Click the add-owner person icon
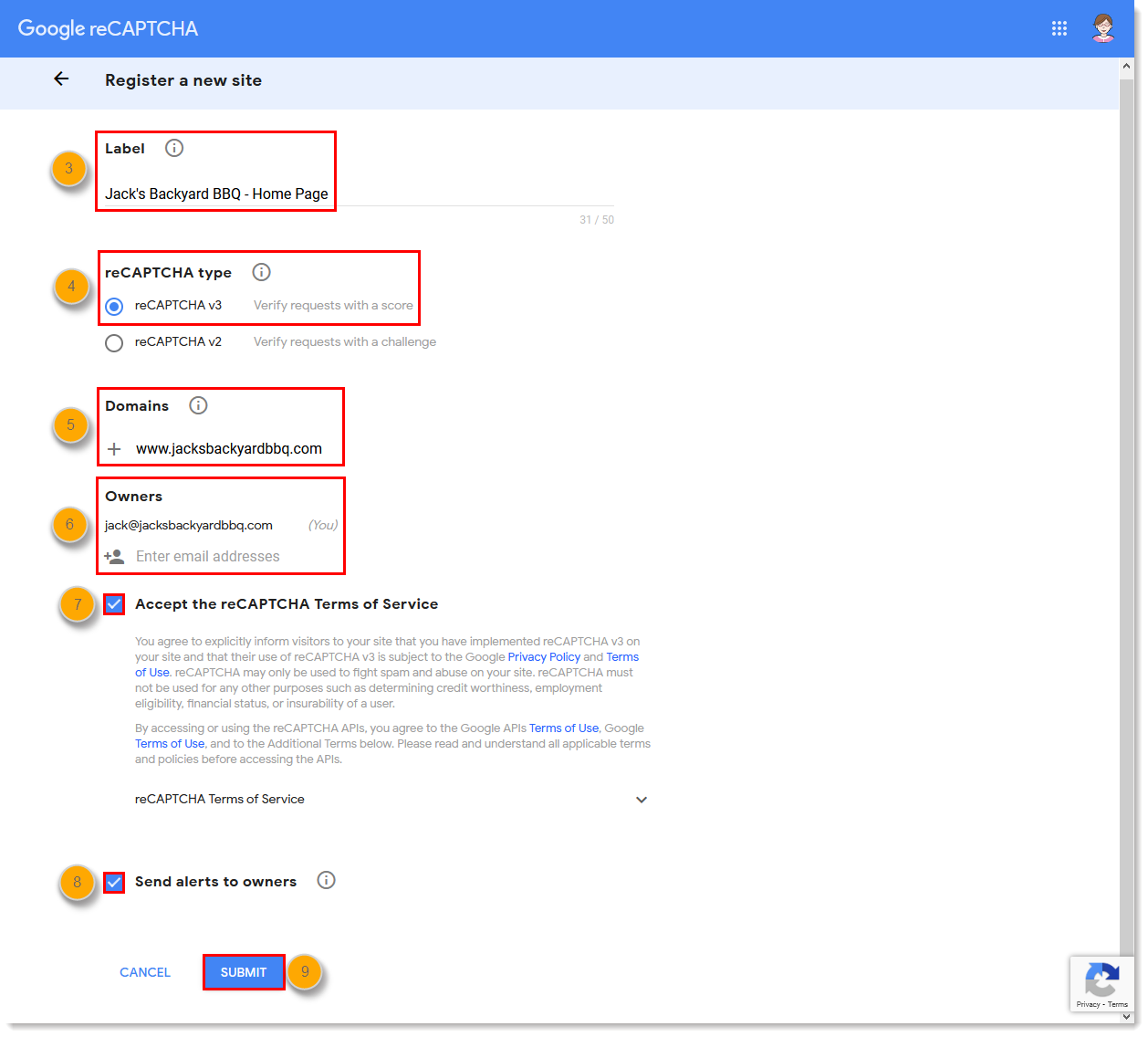The image size is (1148, 1037). point(114,556)
